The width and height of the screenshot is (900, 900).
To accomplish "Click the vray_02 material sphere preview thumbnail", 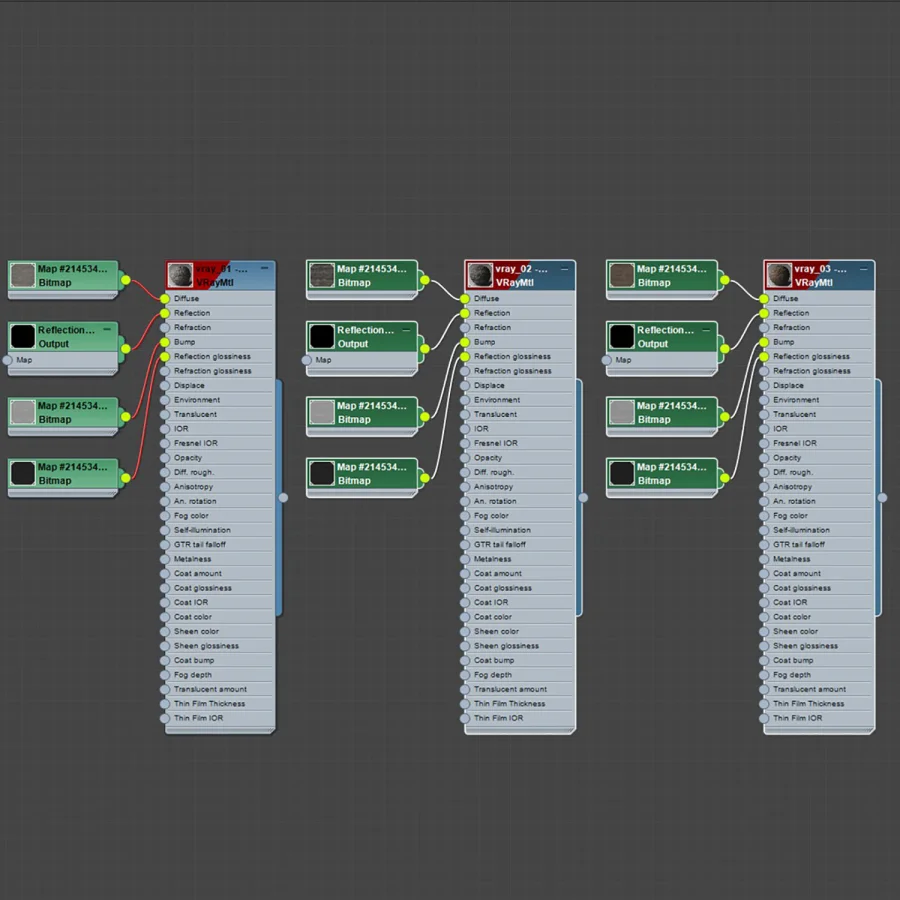I will [480, 276].
